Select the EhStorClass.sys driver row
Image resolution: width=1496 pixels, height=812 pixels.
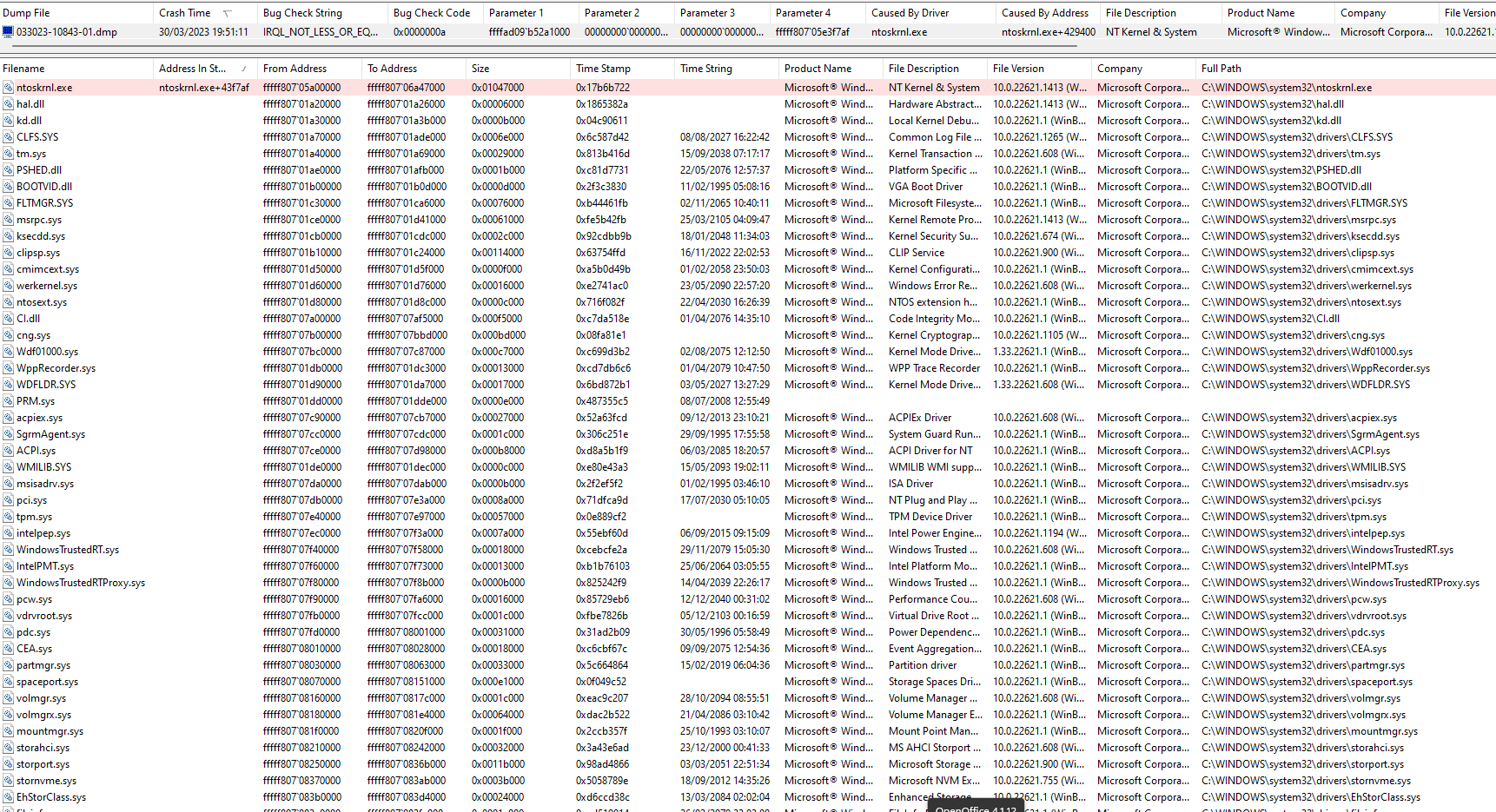point(748,797)
